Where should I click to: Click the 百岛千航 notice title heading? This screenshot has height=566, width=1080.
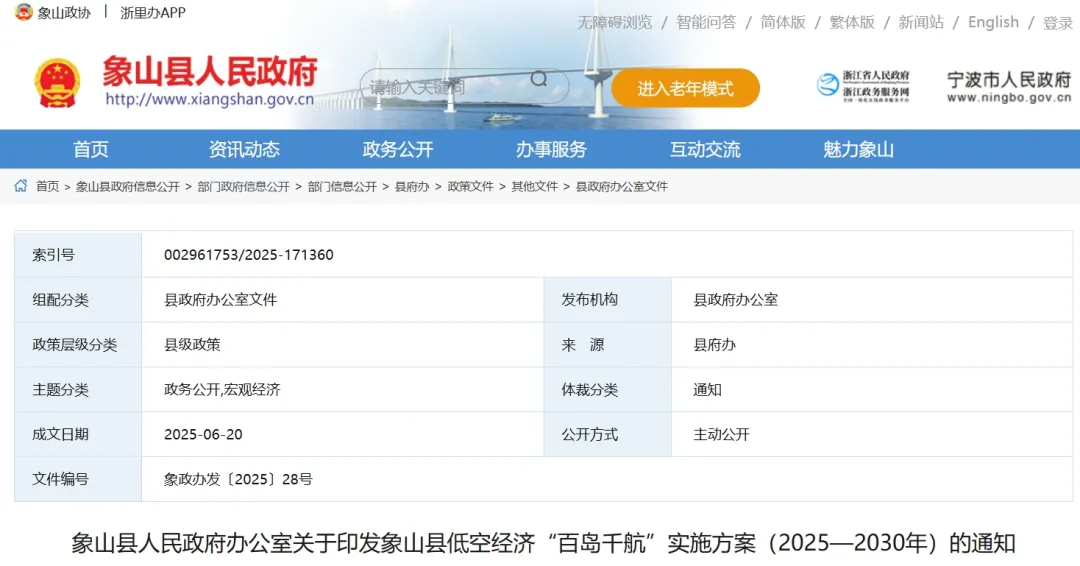543,543
